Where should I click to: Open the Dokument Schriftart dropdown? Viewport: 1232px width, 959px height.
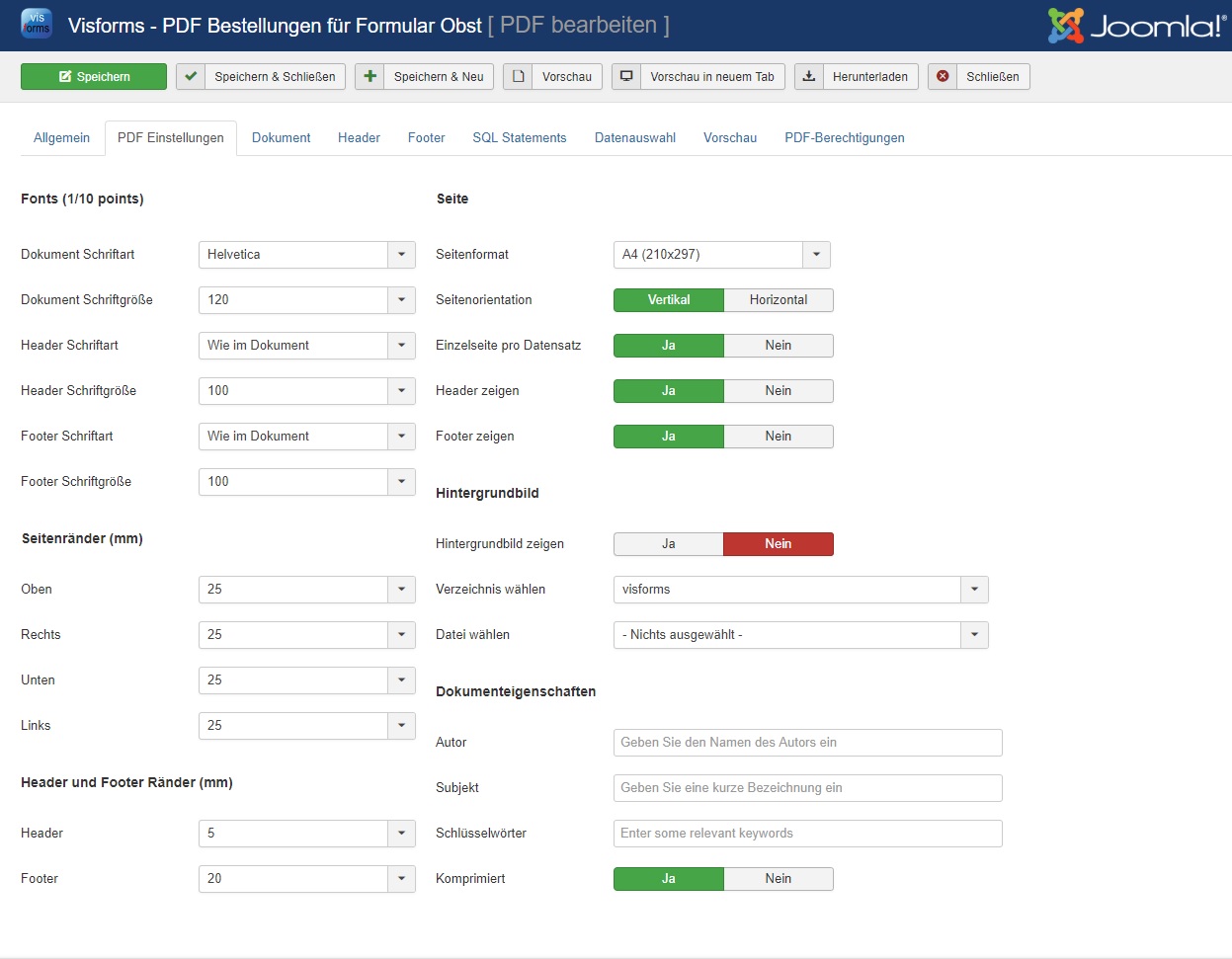(x=401, y=255)
